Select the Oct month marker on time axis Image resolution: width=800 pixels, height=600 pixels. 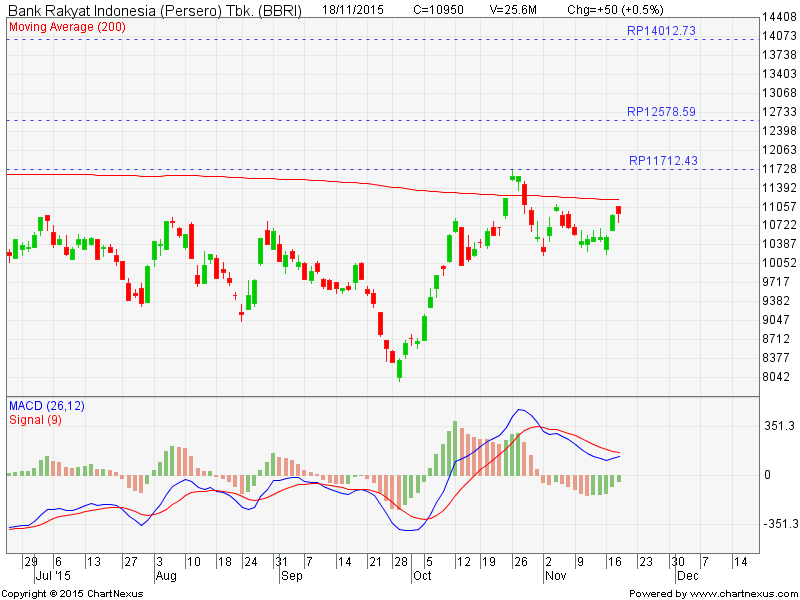coord(421,577)
